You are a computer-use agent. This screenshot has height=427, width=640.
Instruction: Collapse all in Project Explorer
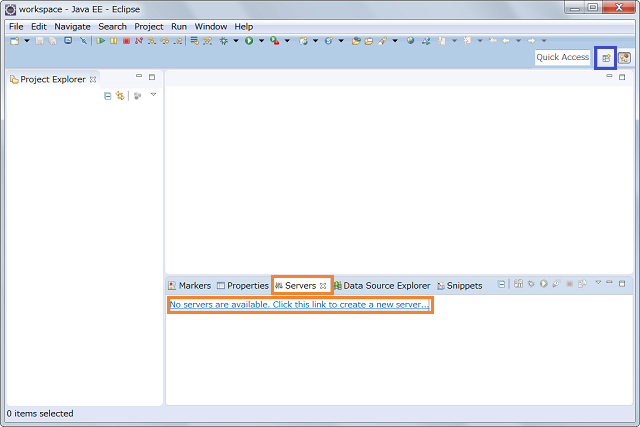point(107,96)
